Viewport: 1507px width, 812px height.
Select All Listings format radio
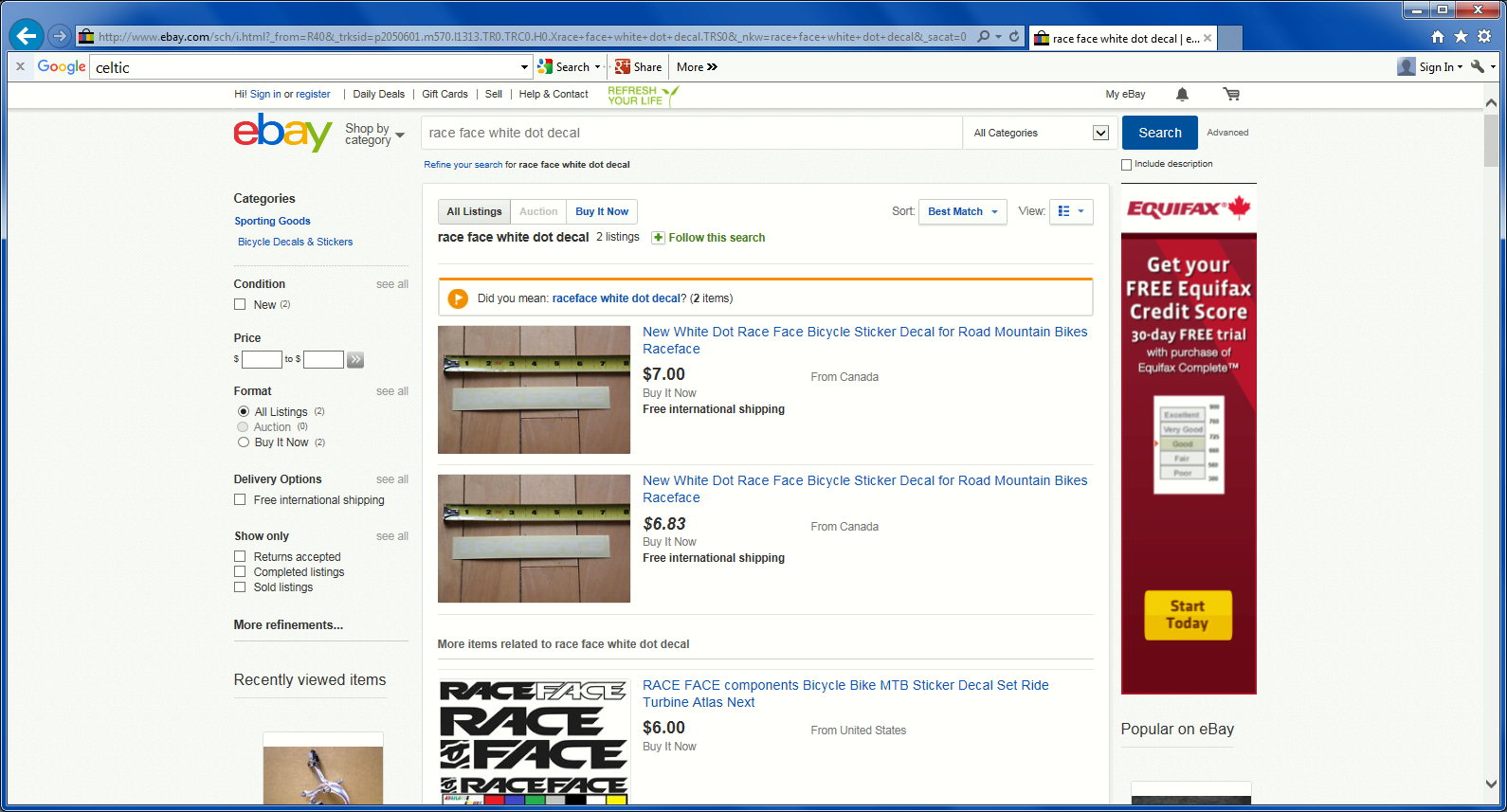[x=244, y=411]
